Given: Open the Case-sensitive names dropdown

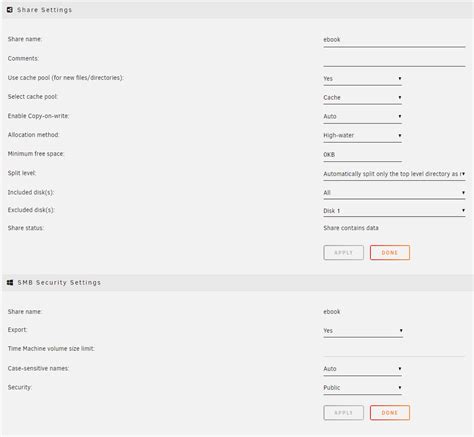Looking at the screenshot, I should click(x=362, y=369).
